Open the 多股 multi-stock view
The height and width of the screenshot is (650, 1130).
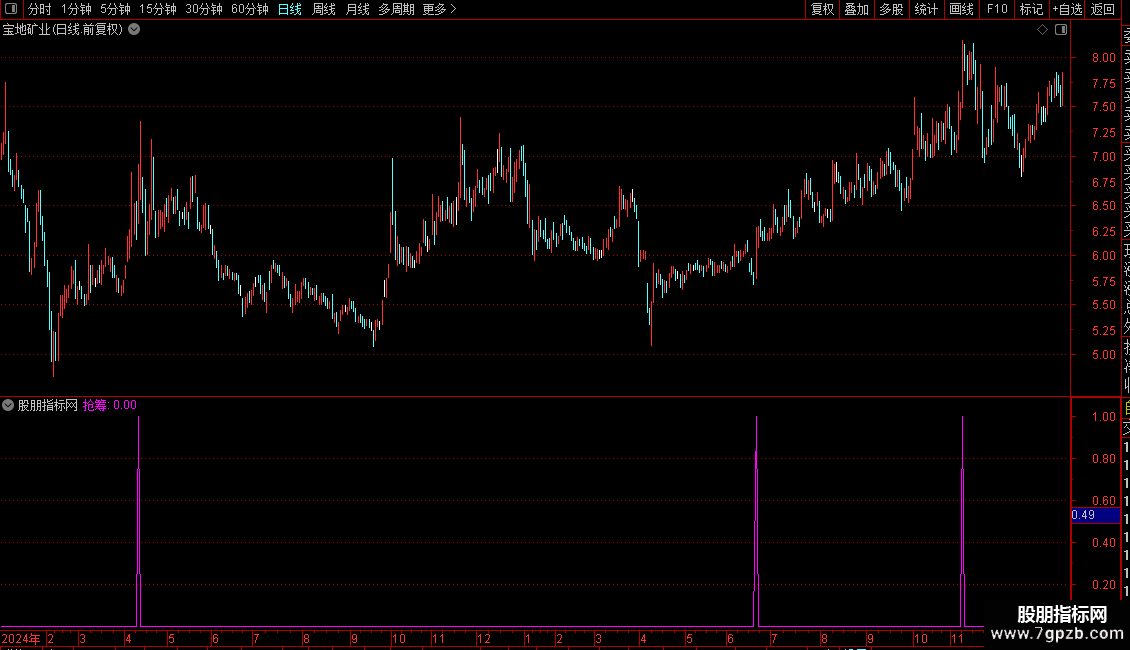click(x=891, y=9)
